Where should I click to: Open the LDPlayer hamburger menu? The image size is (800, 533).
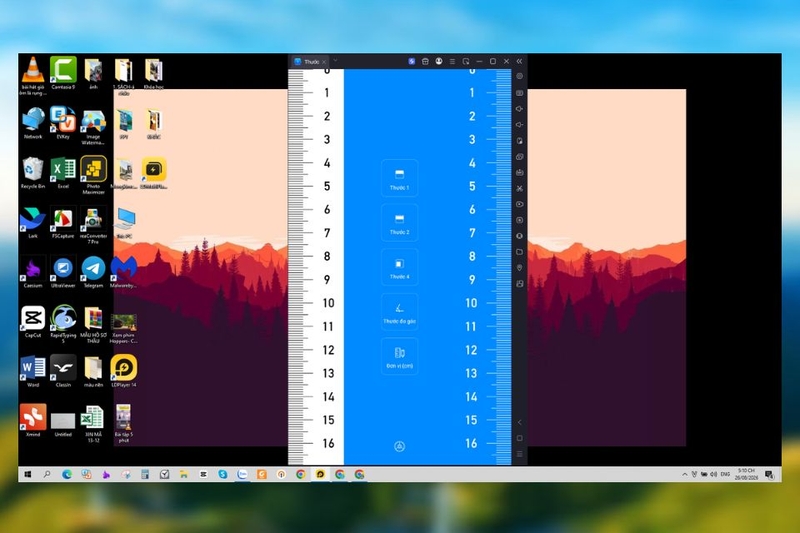click(452, 61)
